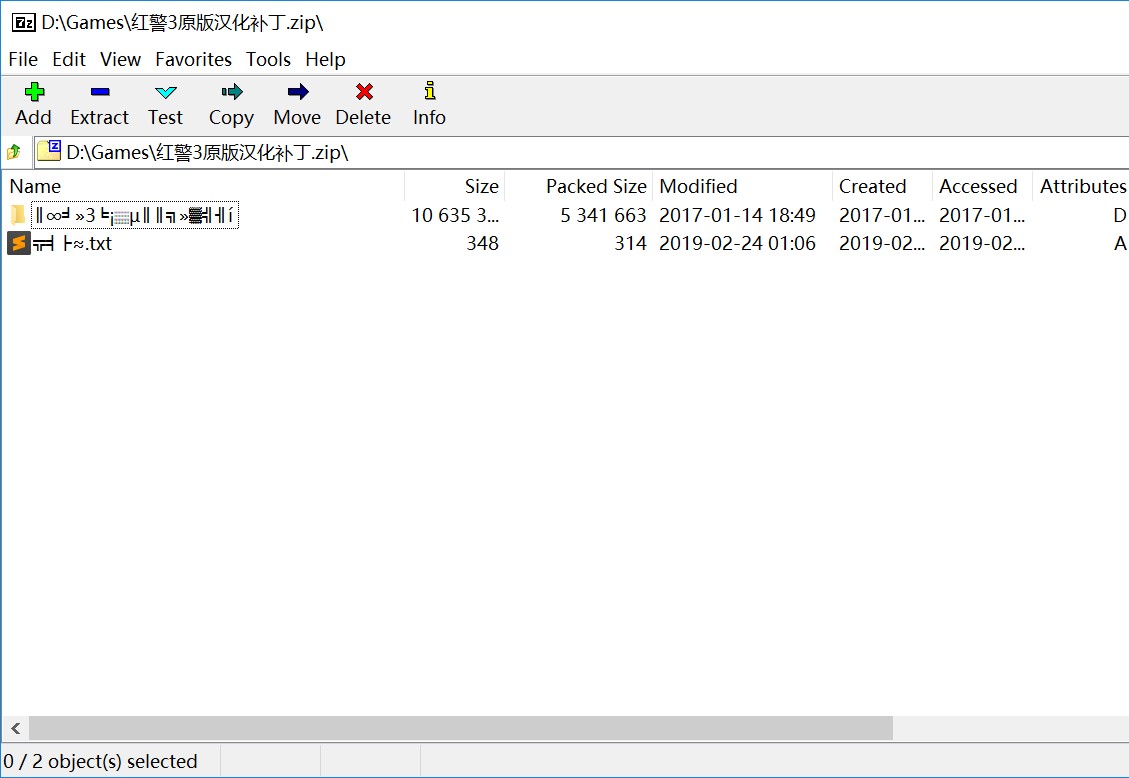1129x778 pixels.
Task: Open the Favorites menu
Action: (x=193, y=59)
